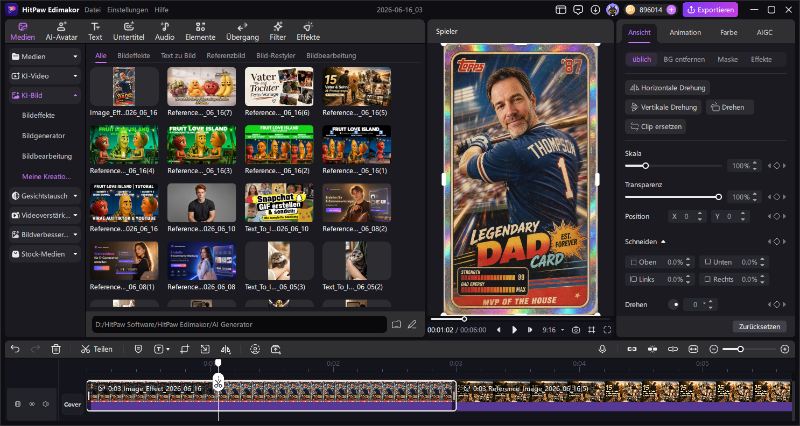Click the Cover button on timeline
The height and width of the screenshot is (426, 800).
pos(72,404)
